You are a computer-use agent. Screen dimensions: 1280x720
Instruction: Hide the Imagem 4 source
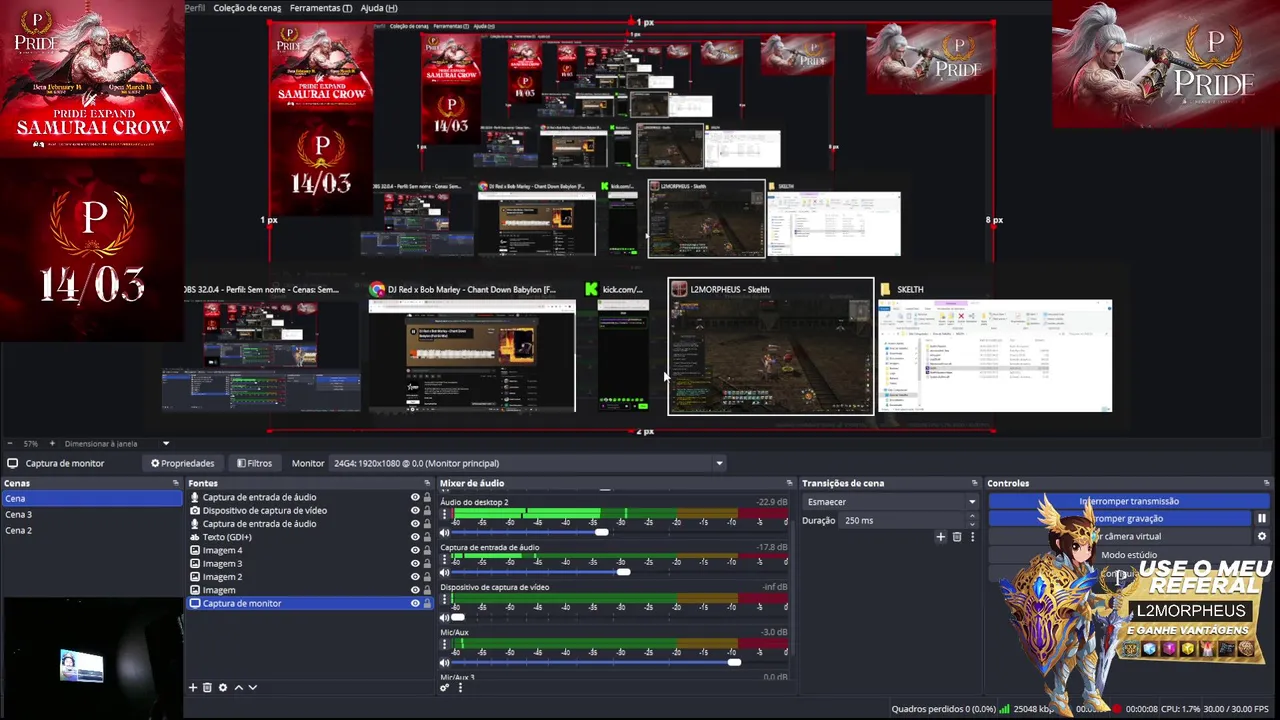click(415, 550)
